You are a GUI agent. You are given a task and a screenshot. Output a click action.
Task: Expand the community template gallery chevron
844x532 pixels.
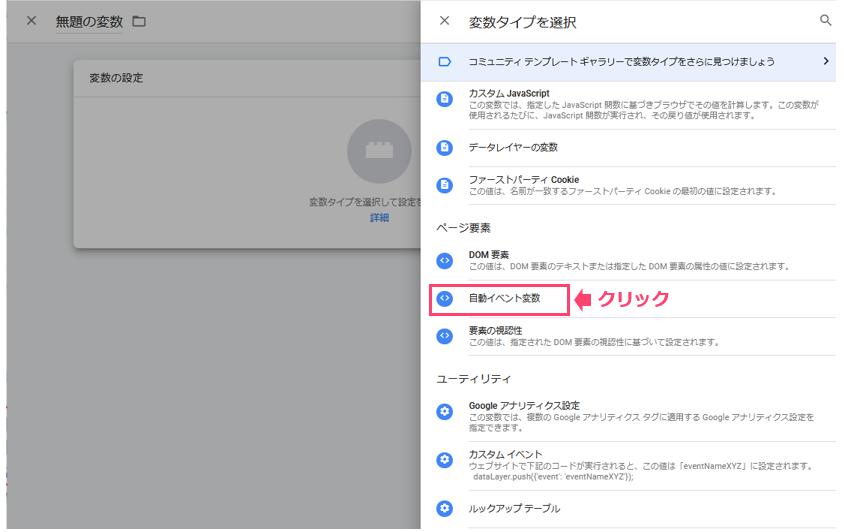point(826,61)
